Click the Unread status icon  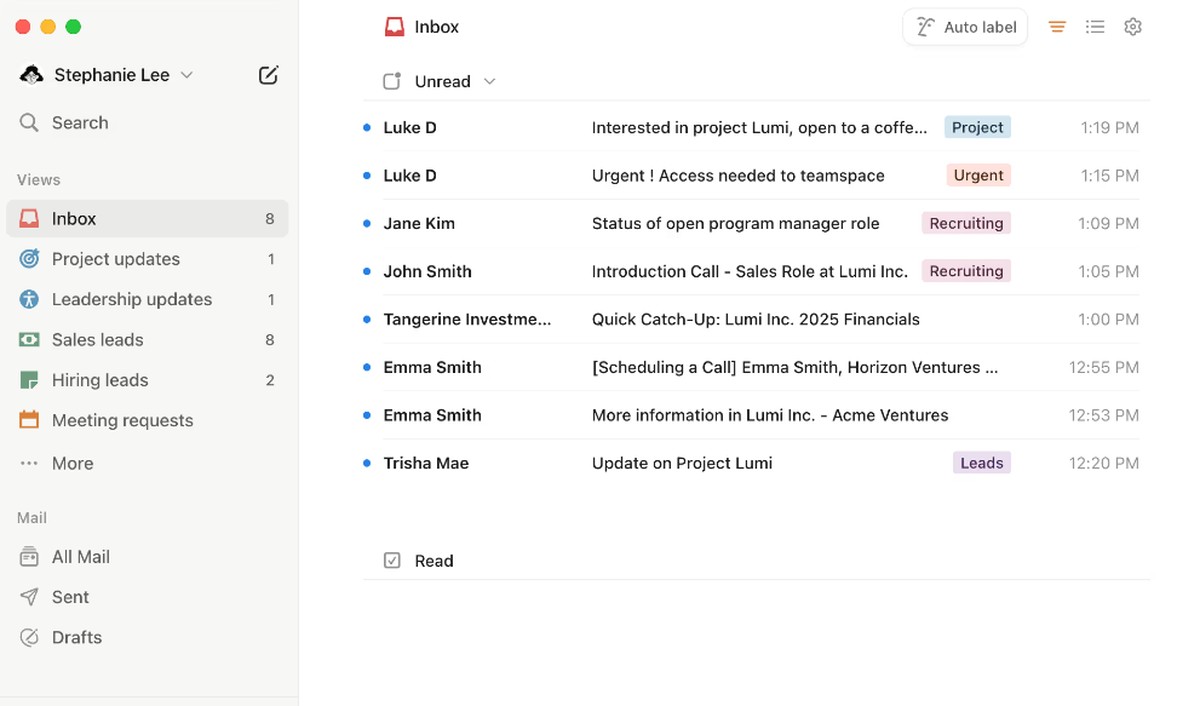[x=392, y=81]
